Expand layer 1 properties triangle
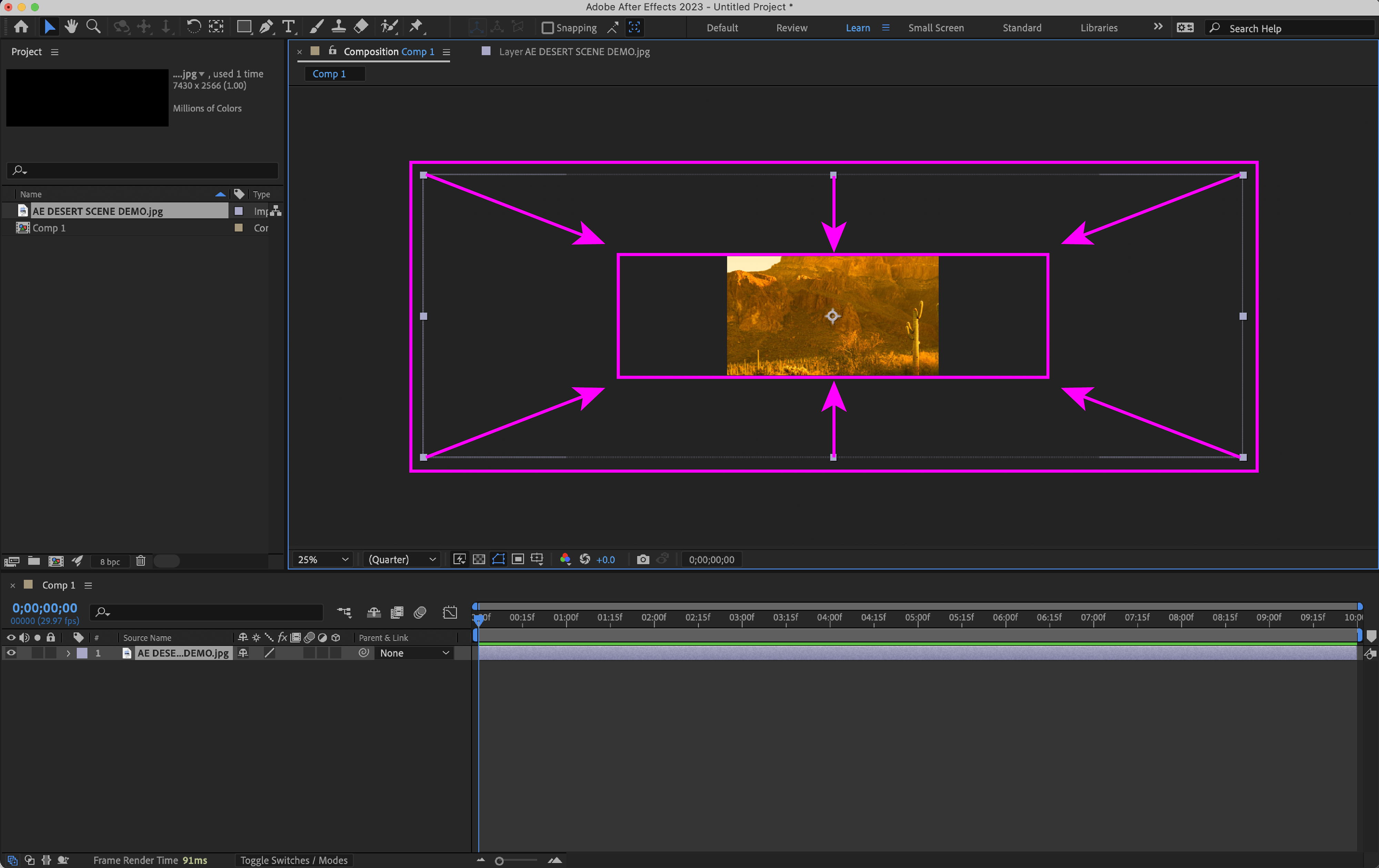The image size is (1379, 868). [68, 653]
